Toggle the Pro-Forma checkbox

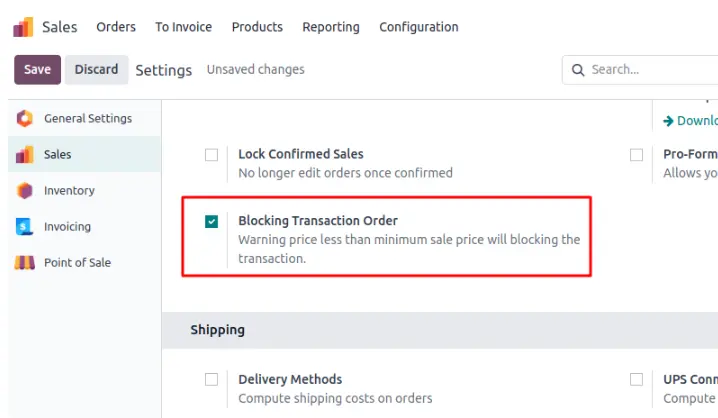tap(637, 155)
